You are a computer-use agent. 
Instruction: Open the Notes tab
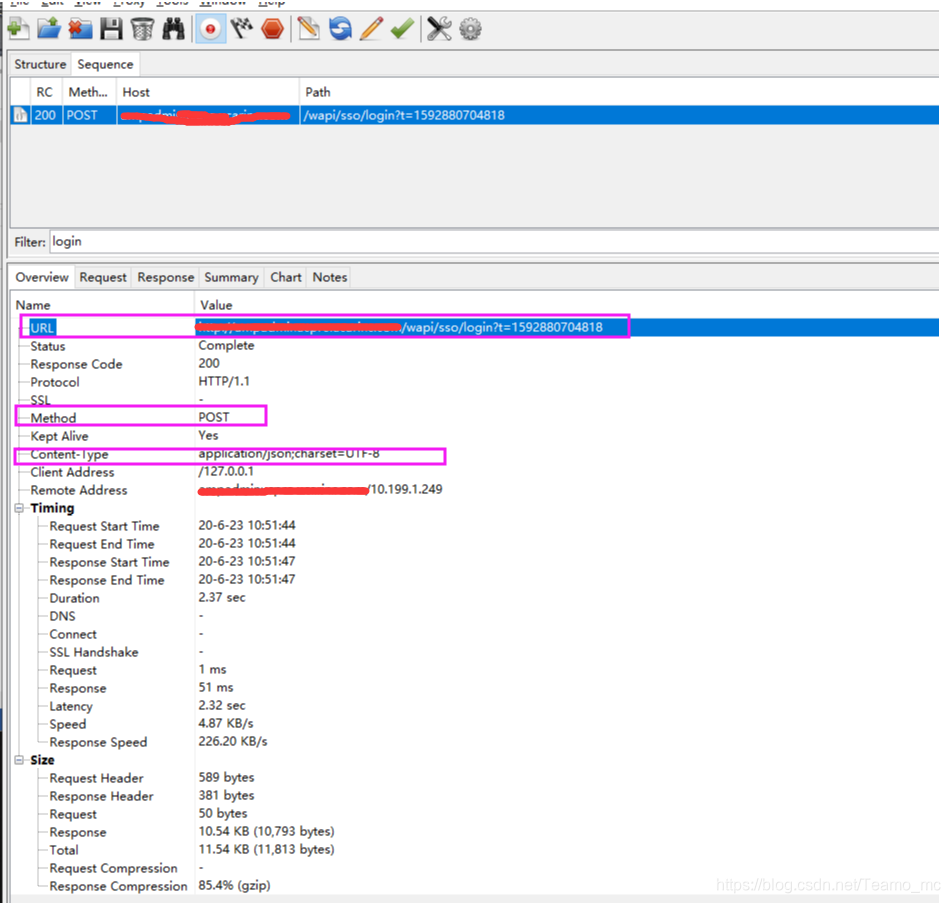pos(330,277)
